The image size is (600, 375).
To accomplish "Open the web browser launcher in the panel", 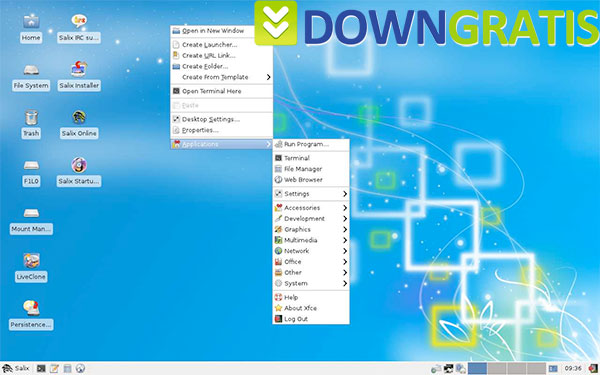I will pyautogui.click(x=80, y=368).
